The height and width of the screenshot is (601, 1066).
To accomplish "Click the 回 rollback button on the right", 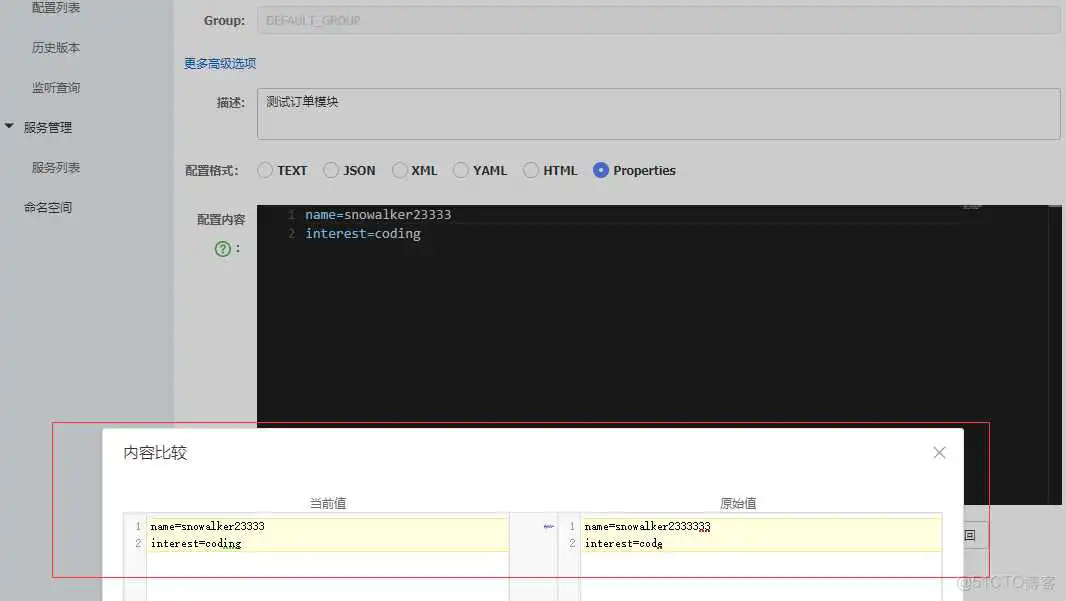I will pos(969,535).
